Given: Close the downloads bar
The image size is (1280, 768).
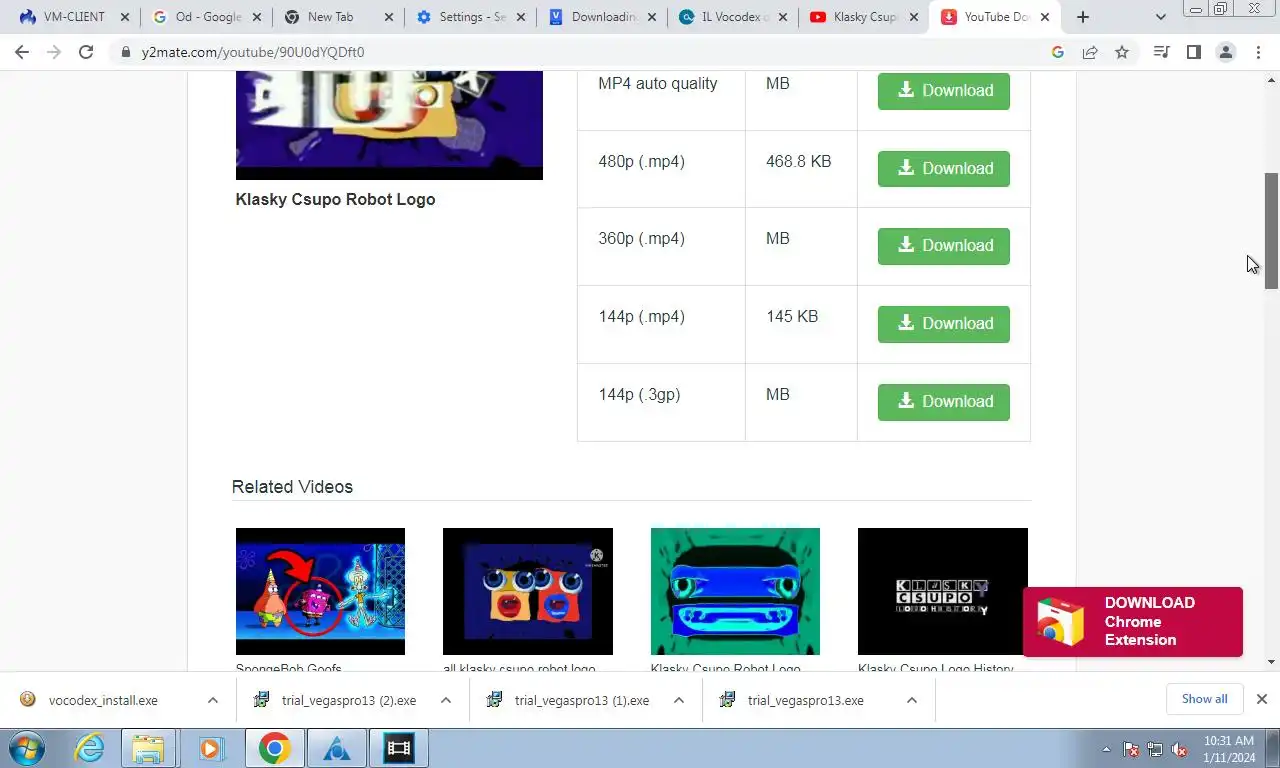Looking at the screenshot, I should pos(1262,699).
